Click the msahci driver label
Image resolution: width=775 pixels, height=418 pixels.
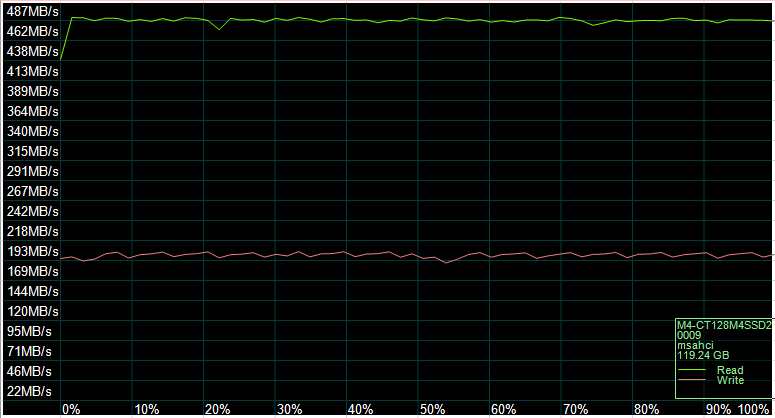pyautogui.click(x=696, y=345)
